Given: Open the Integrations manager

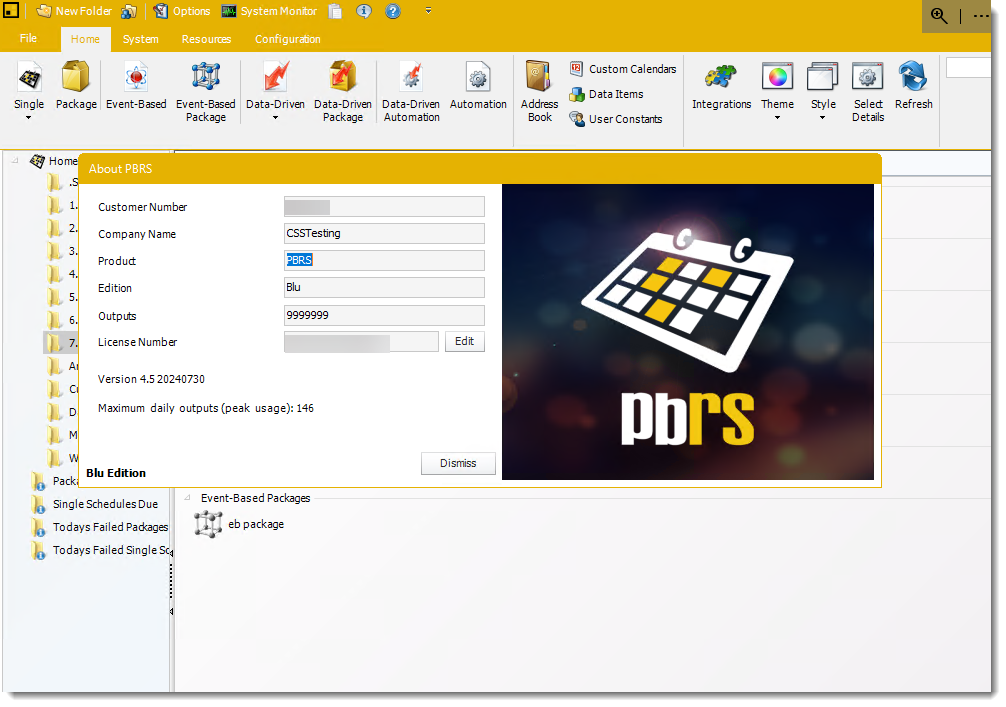Looking at the screenshot, I should [x=721, y=90].
